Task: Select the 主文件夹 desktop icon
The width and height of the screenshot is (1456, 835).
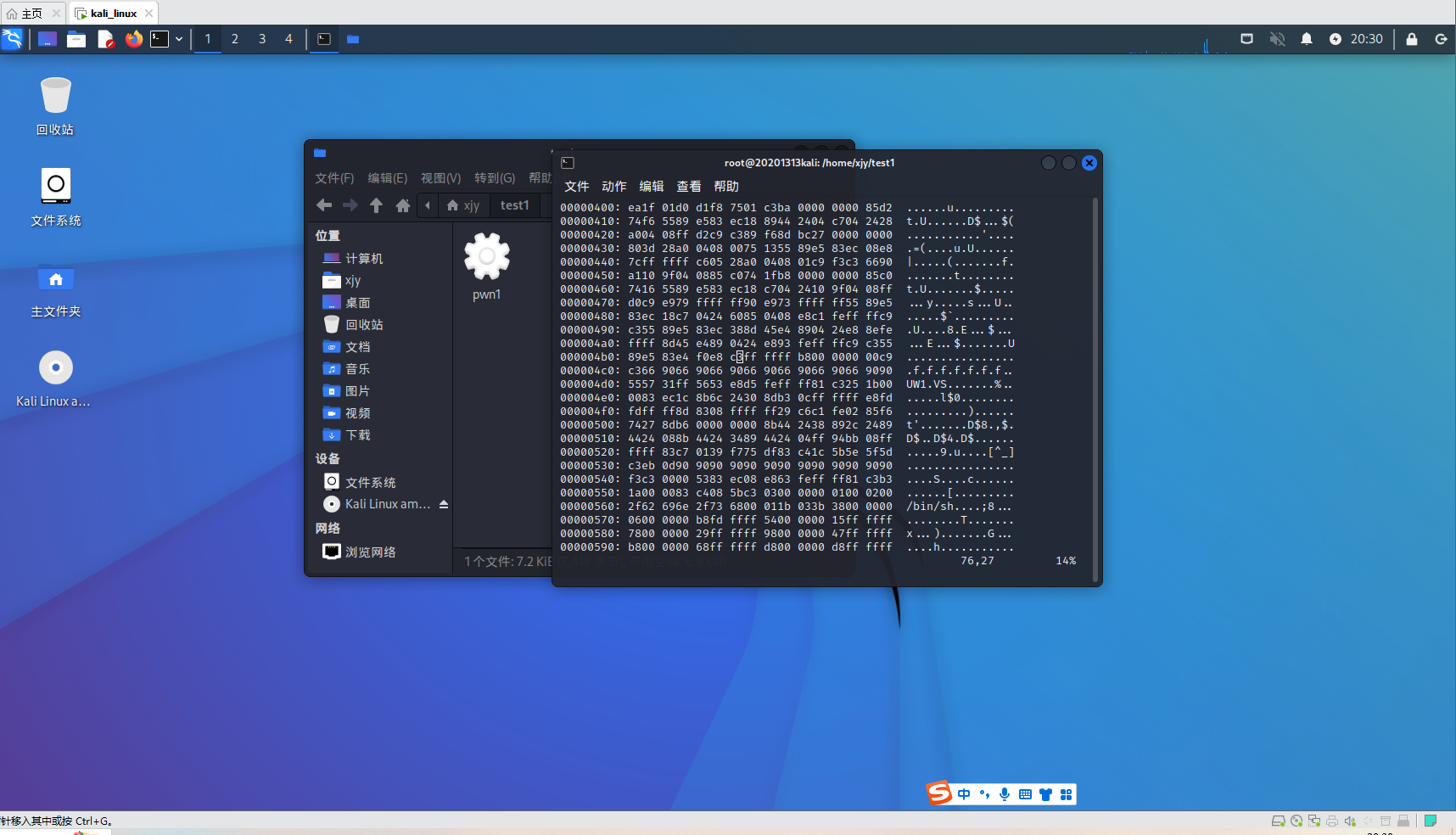Action: [x=56, y=289]
